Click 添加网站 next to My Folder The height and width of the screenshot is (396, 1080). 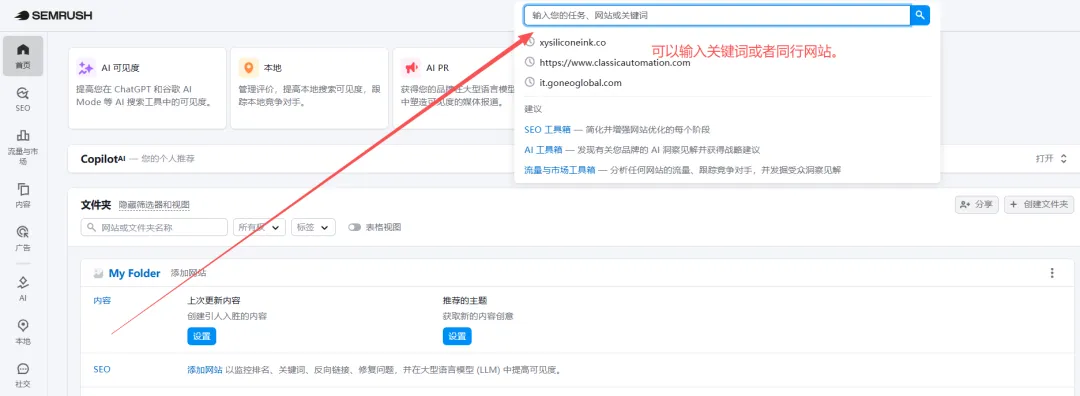coord(188,273)
